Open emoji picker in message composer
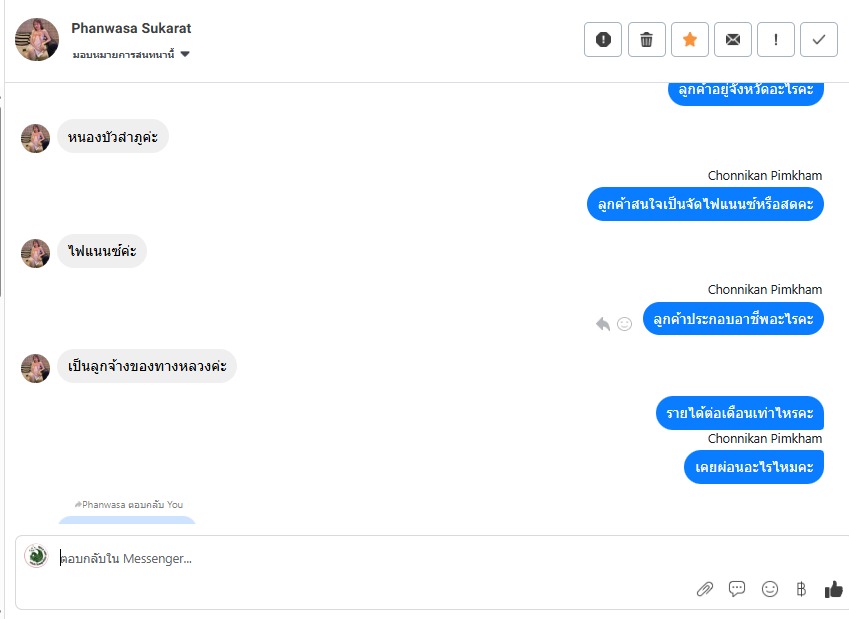This screenshot has height=619, width=849. coord(769,589)
